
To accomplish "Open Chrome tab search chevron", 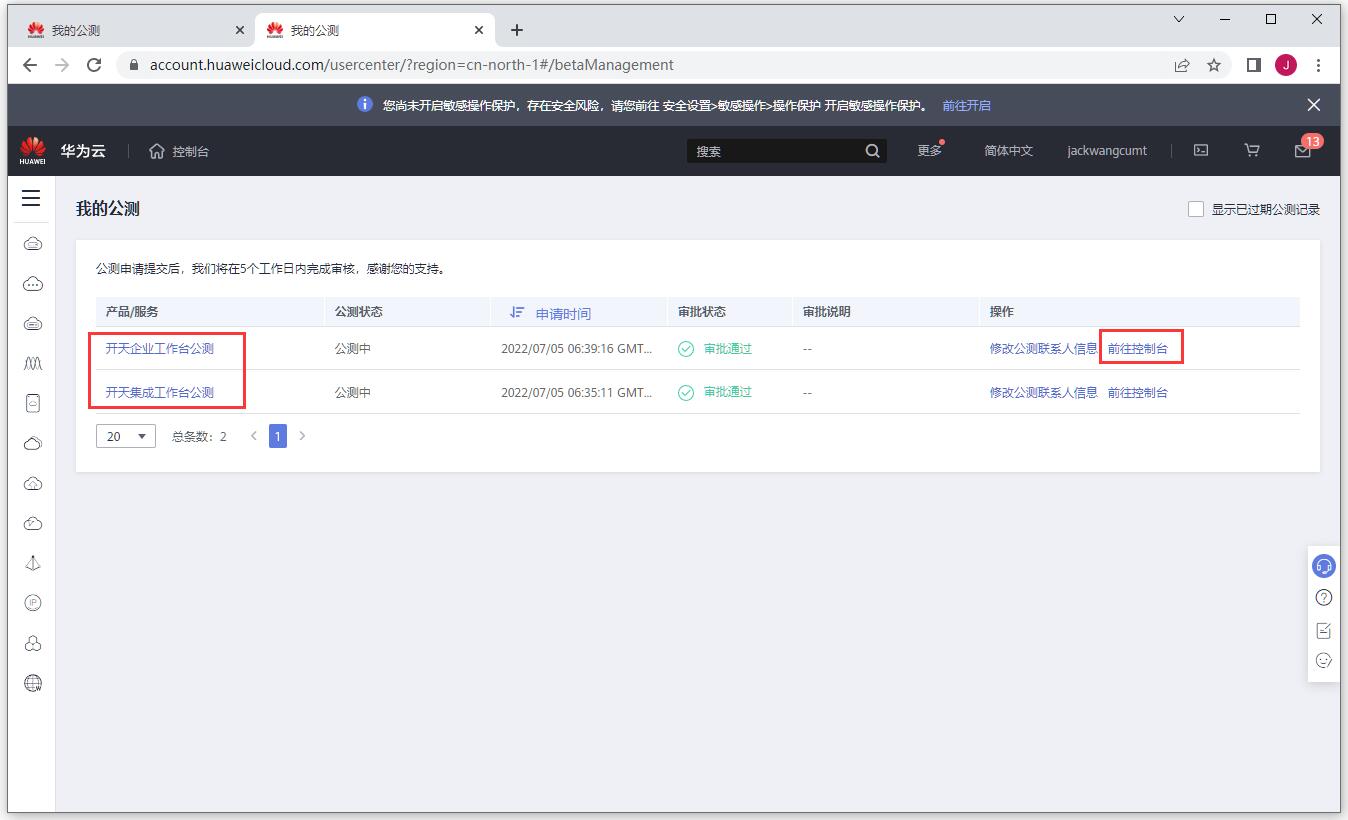I will pos(1179,19).
